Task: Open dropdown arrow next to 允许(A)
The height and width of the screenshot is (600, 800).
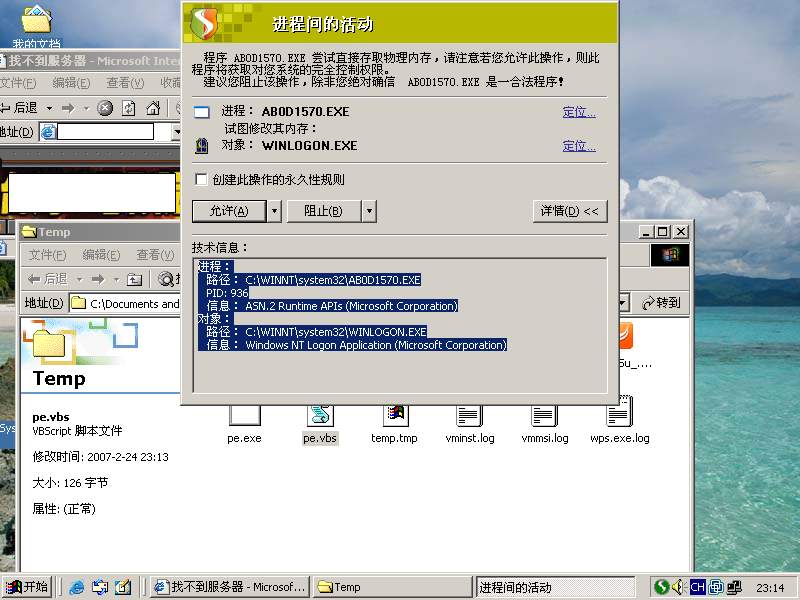Action: pyautogui.click(x=274, y=211)
